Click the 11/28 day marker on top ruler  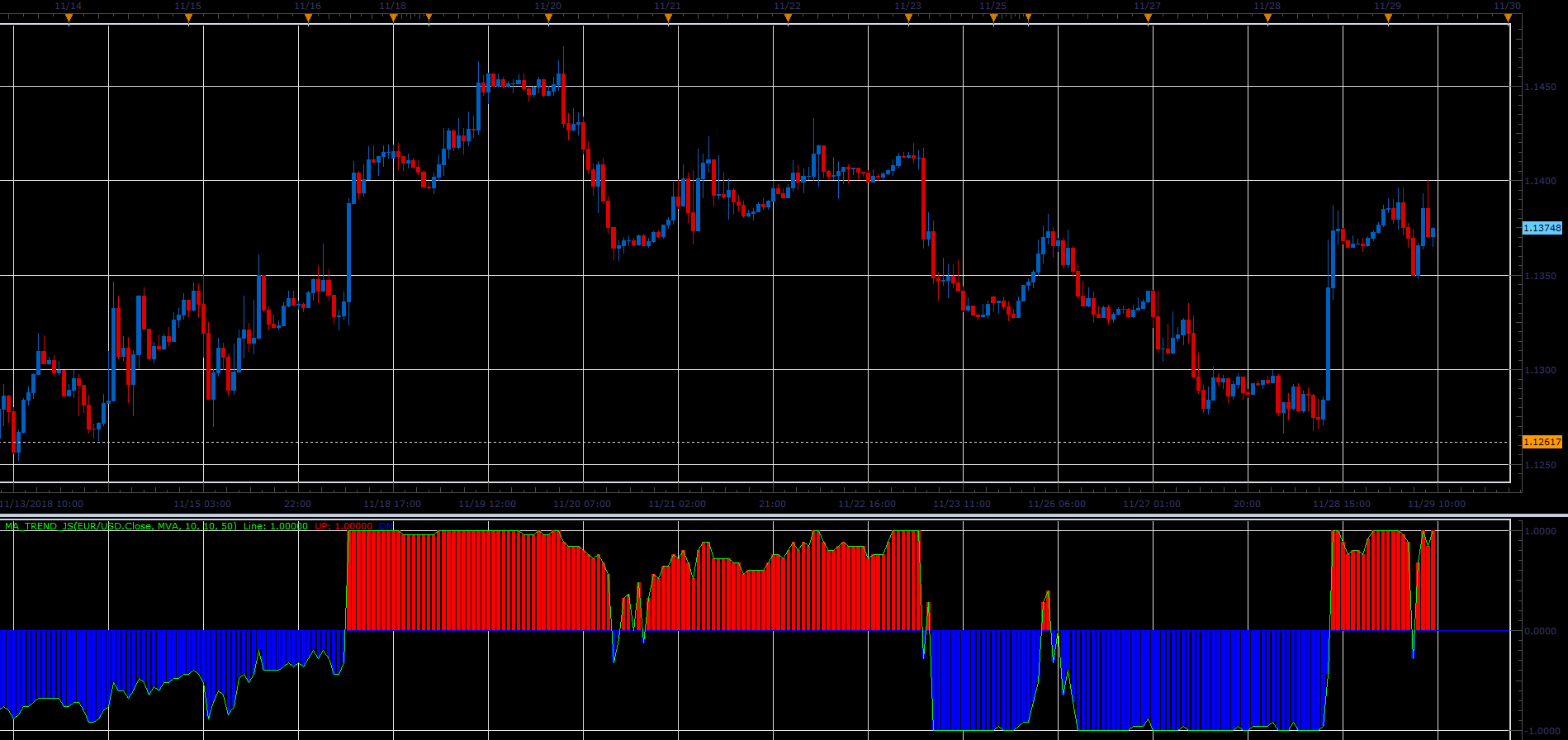pyautogui.click(x=1267, y=17)
